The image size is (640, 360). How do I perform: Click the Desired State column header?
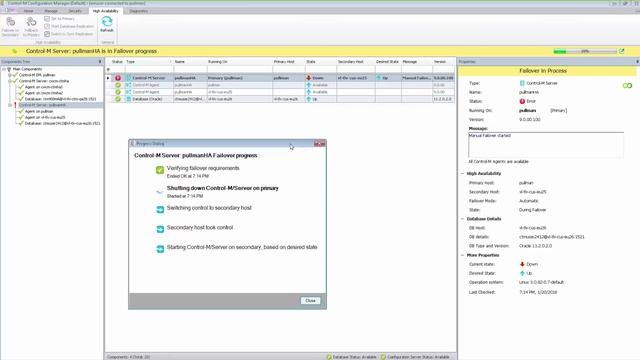click(388, 62)
